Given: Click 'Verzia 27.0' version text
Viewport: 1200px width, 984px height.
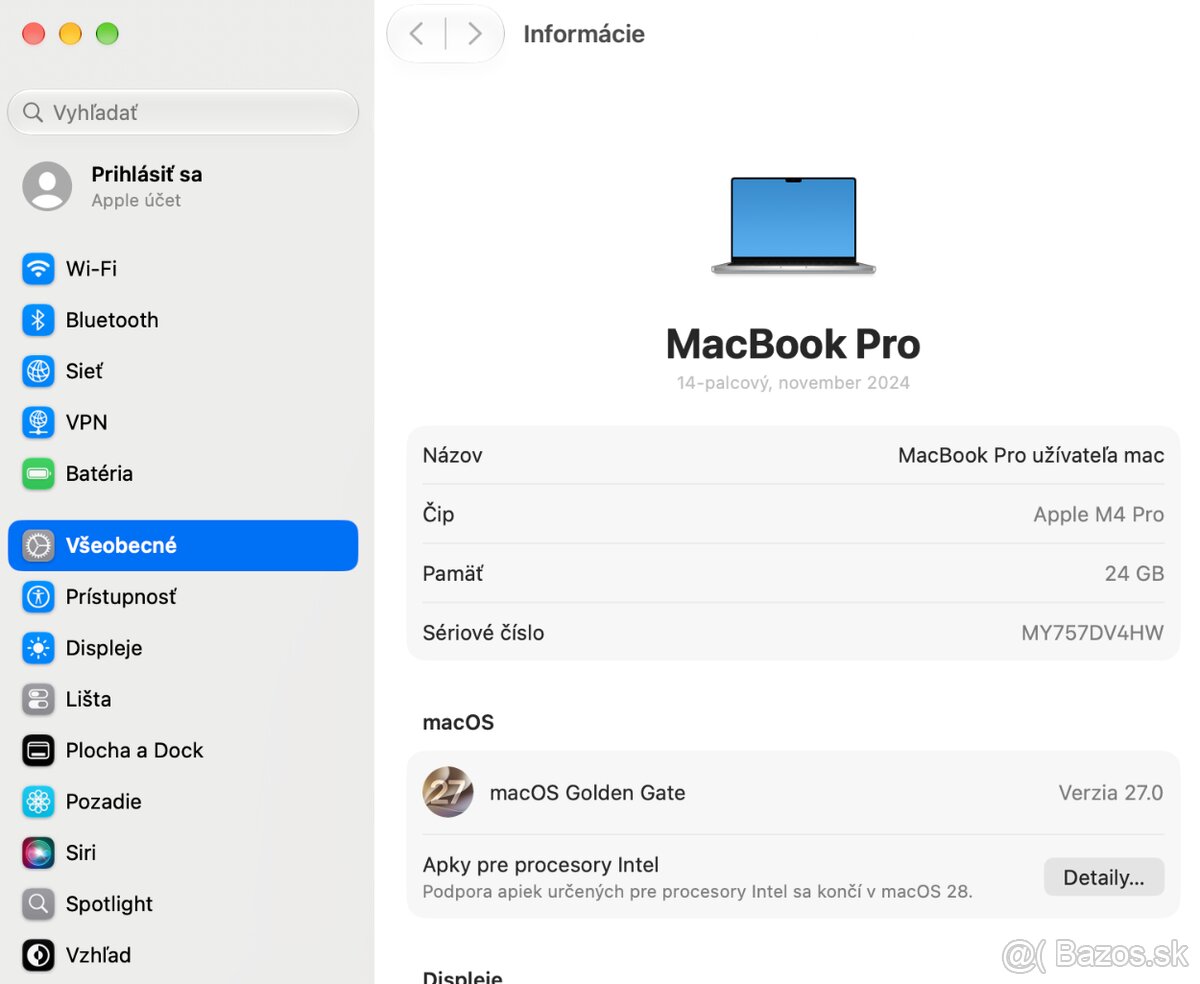Looking at the screenshot, I should [1110, 792].
